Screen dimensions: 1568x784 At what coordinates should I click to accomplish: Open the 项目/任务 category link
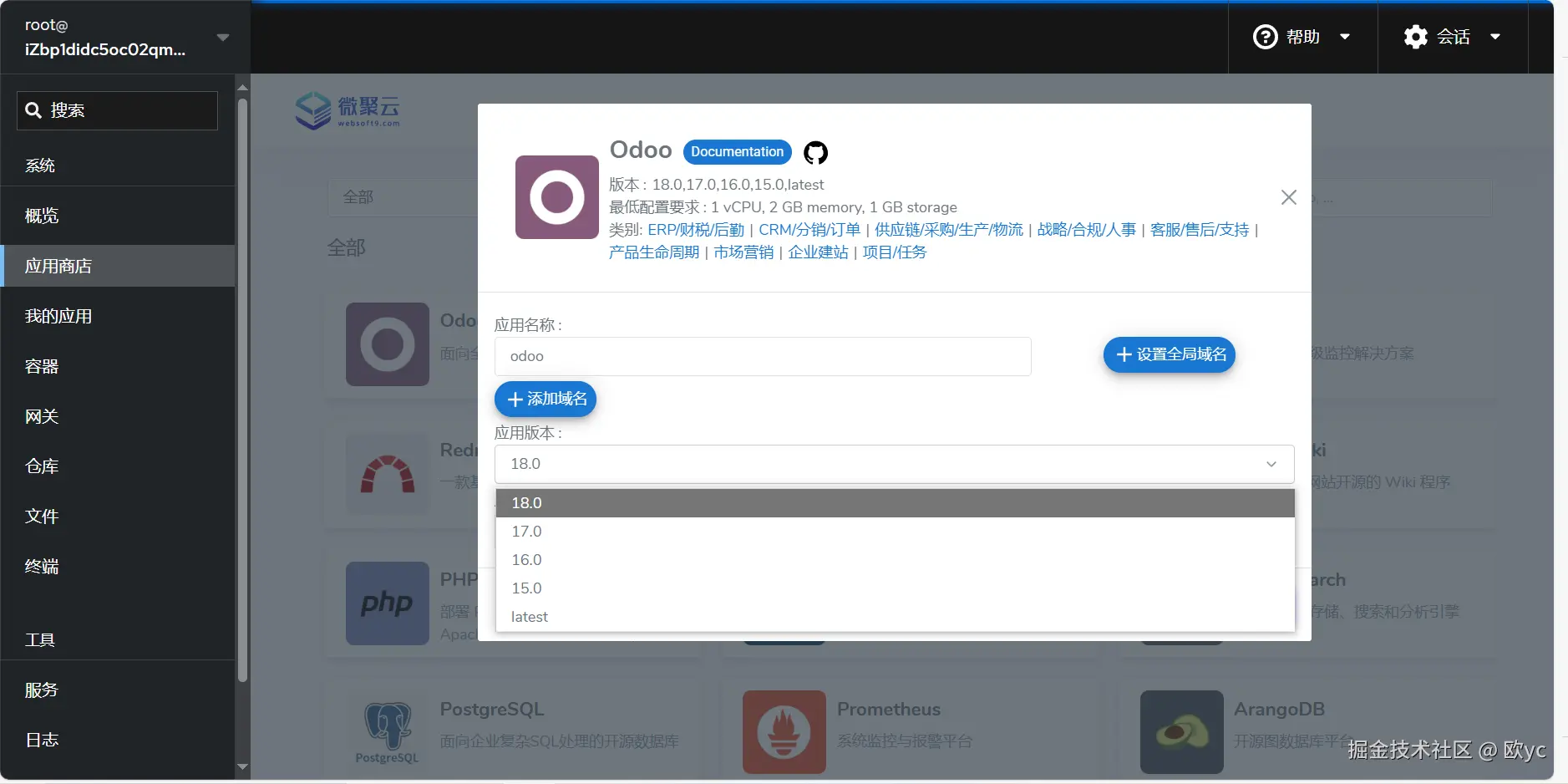pyautogui.click(x=895, y=252)
